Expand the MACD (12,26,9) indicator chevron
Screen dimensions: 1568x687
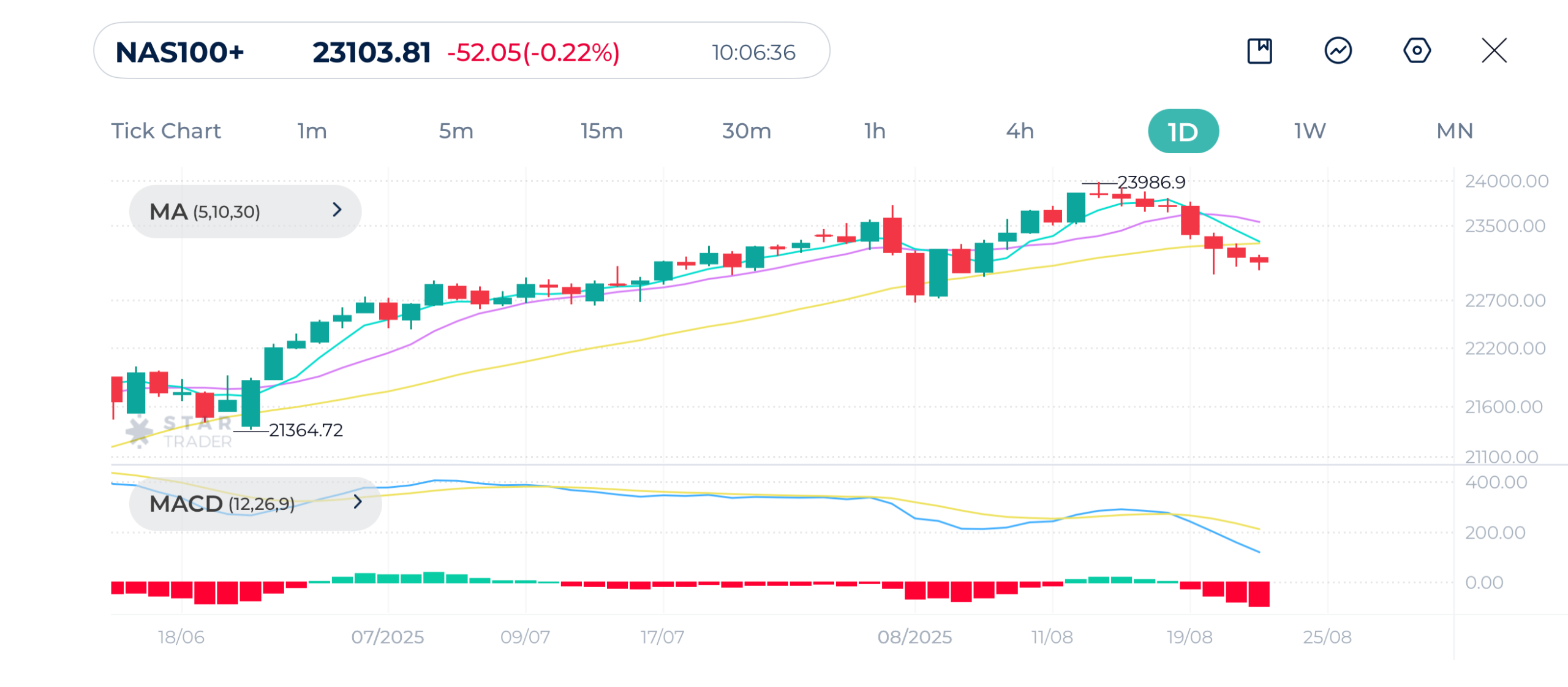[x=358, y=503]
